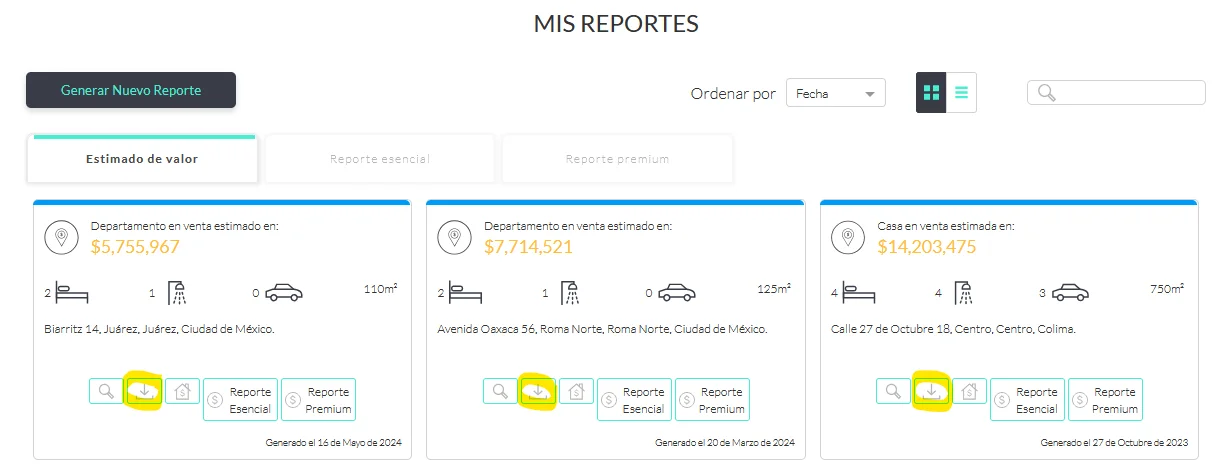Download the Biarritz 14 report
The image size is (1231, 475).
point(145,391)
